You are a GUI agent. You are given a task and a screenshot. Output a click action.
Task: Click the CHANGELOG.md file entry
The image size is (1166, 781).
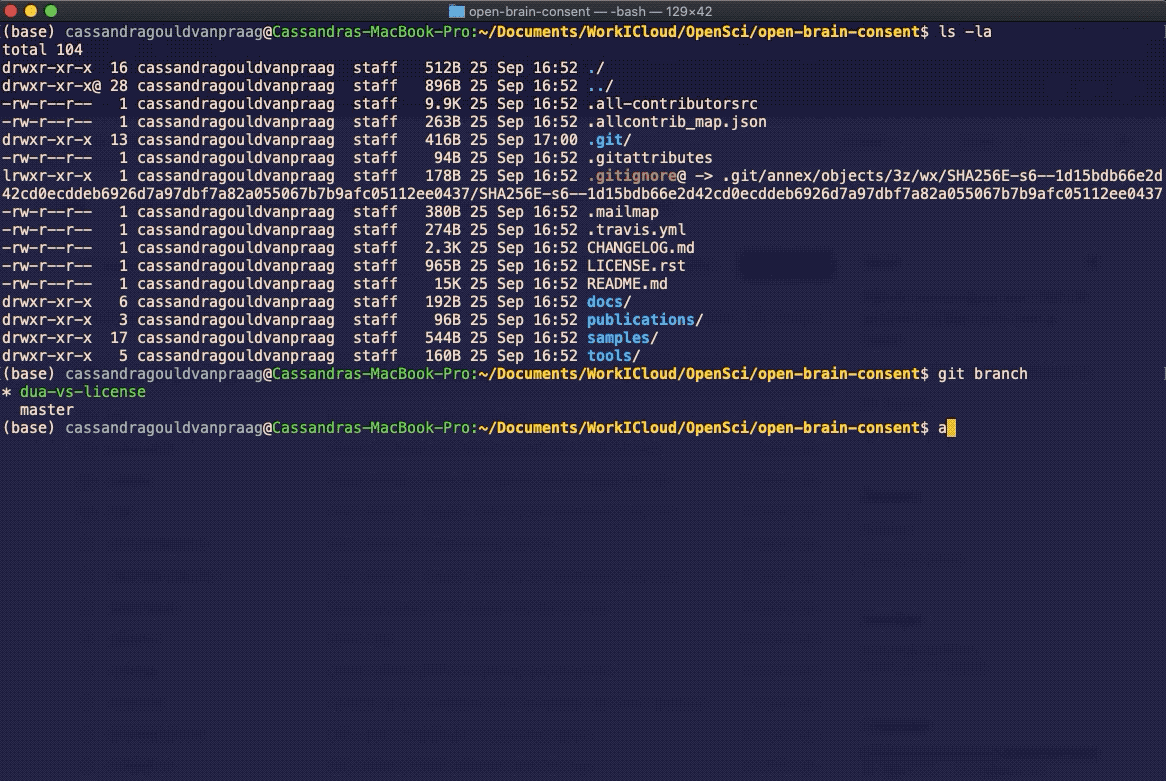coord(641,247)
